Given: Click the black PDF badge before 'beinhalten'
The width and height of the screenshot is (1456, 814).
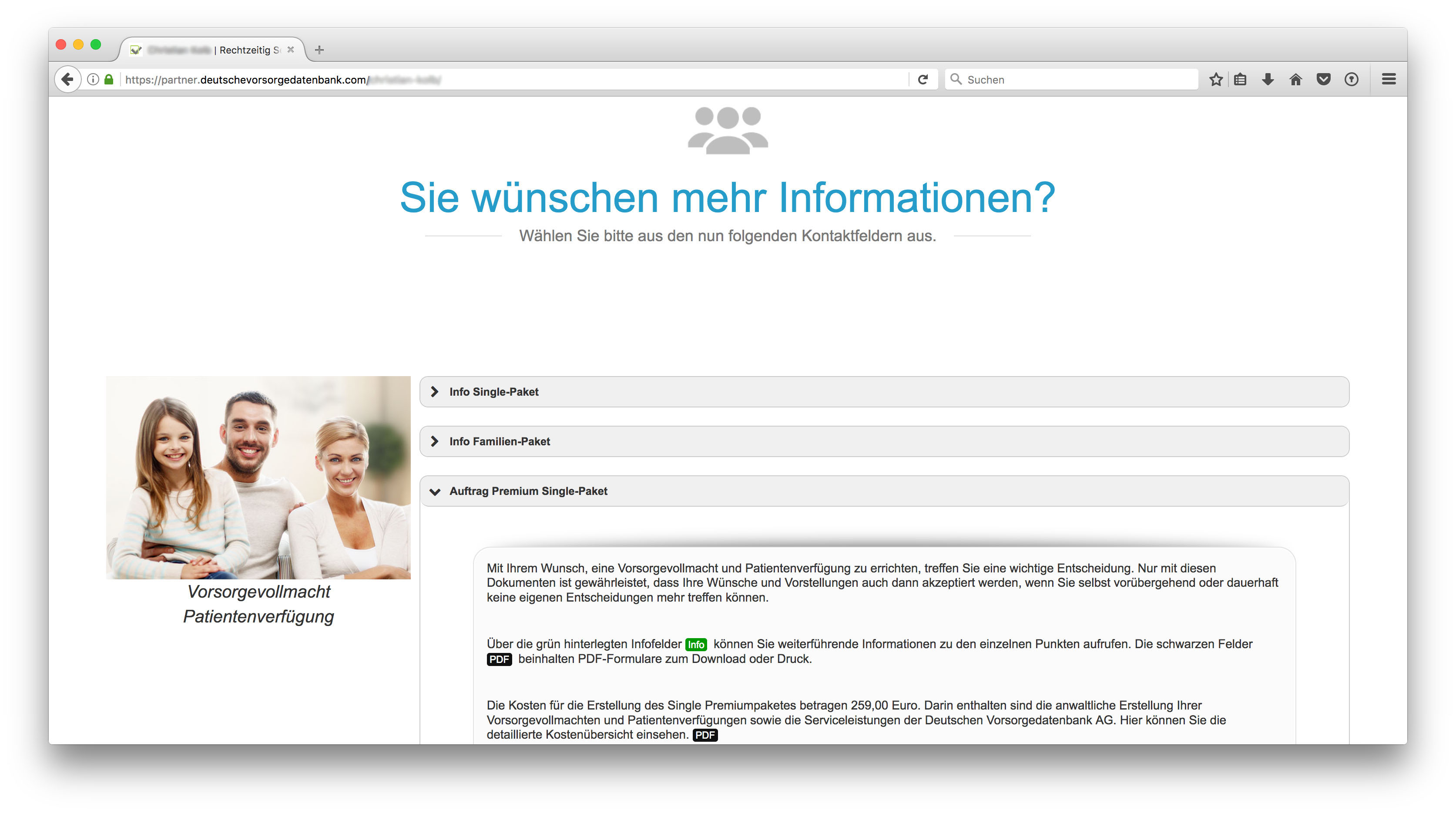Looking at the screenshot, I should [499, 659].
